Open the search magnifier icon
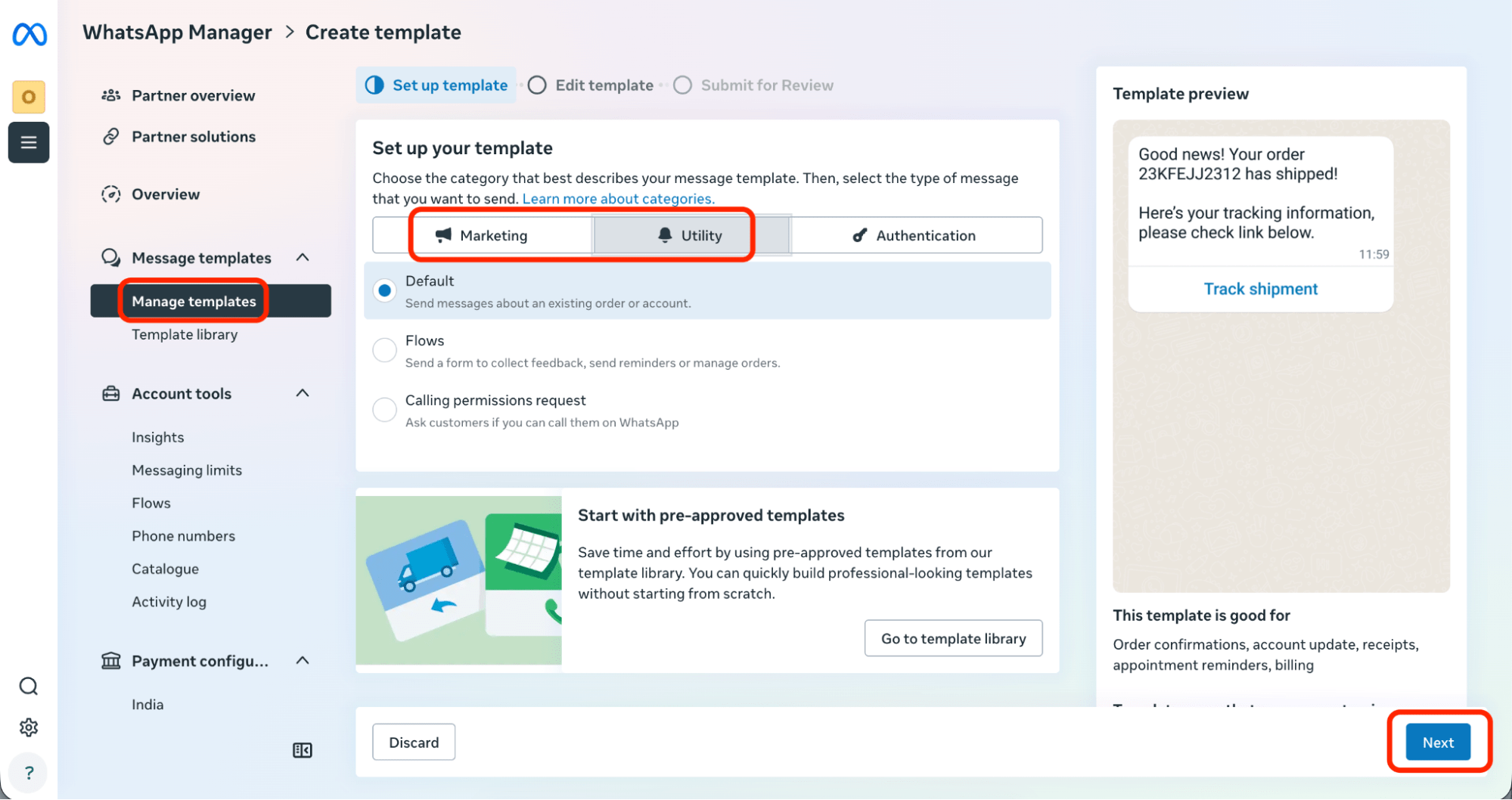The image size is (1512, 800). (29, 687)
